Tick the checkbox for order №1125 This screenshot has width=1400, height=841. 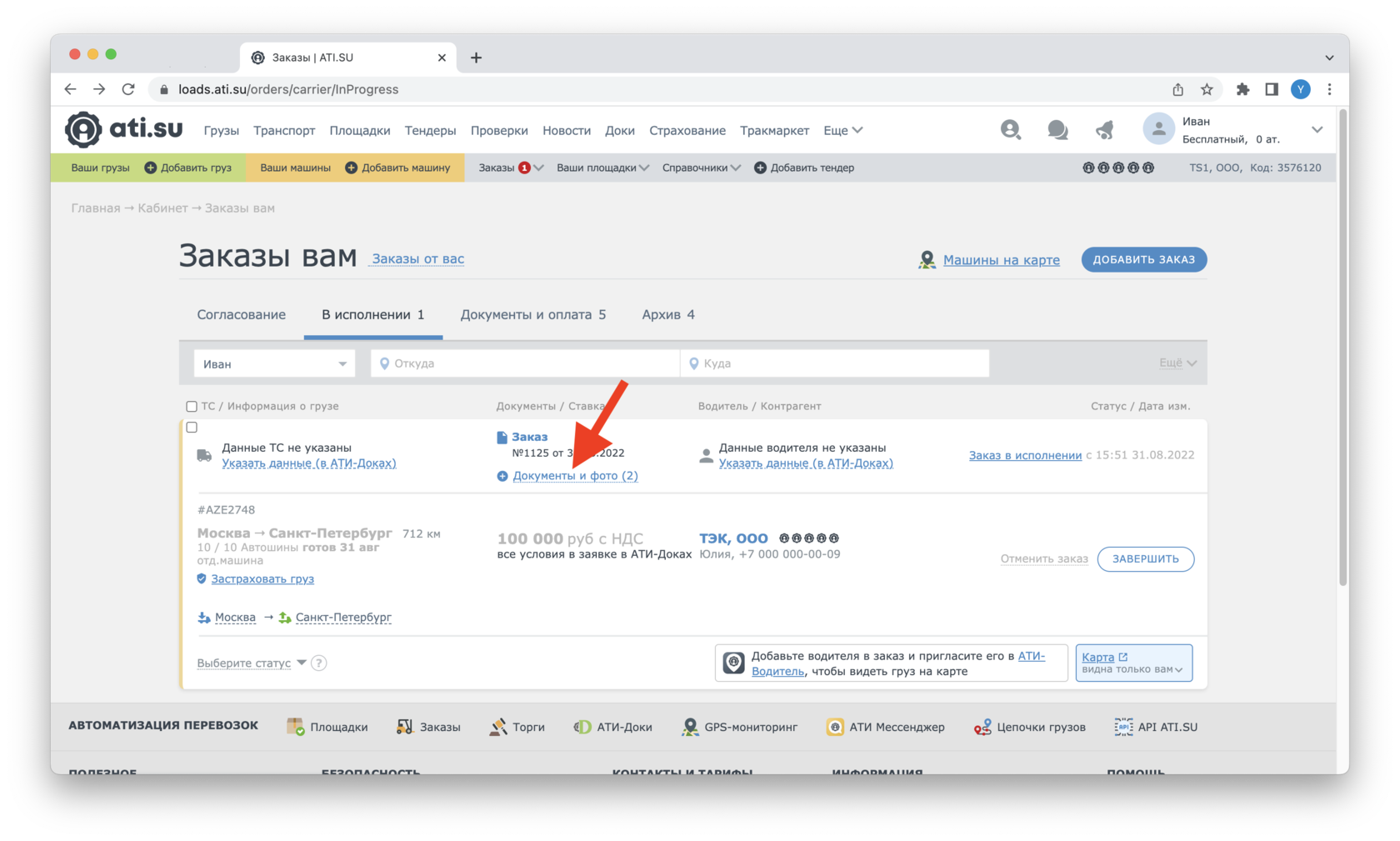tap(192, 428)
